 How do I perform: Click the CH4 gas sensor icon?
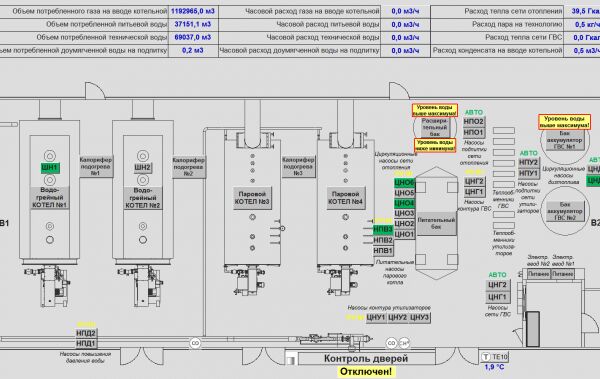click(x=404, y=343)
